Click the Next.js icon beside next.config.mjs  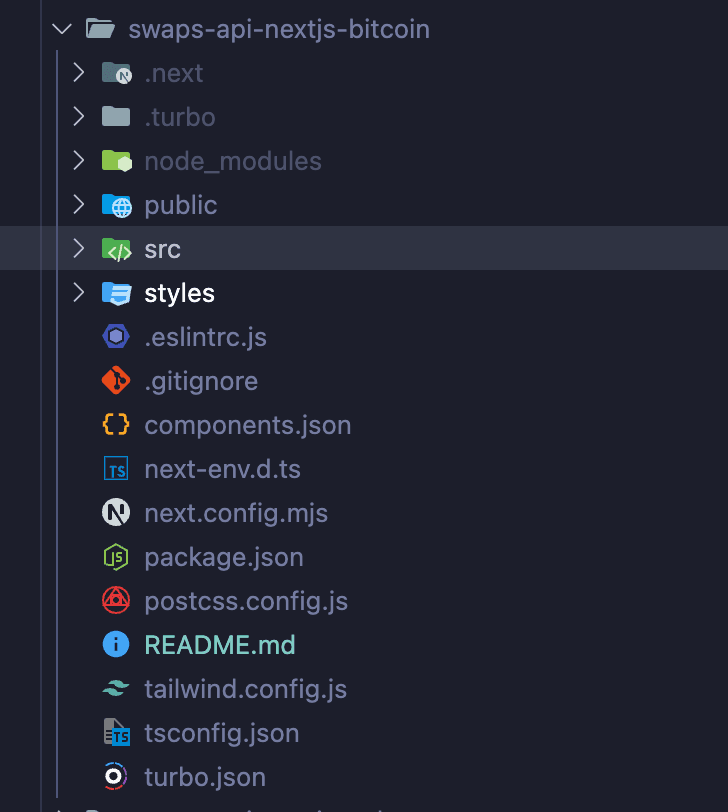point(116,513)
